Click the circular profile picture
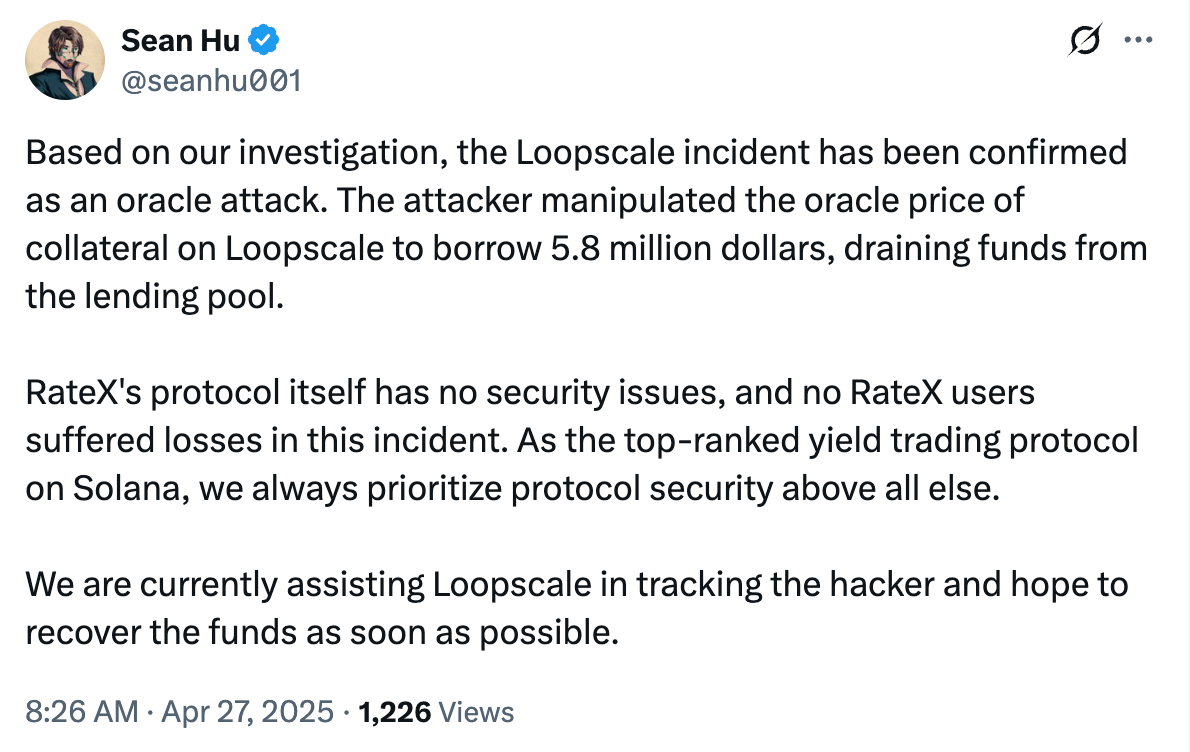1190x752 pixels. [x=65, y=59]
